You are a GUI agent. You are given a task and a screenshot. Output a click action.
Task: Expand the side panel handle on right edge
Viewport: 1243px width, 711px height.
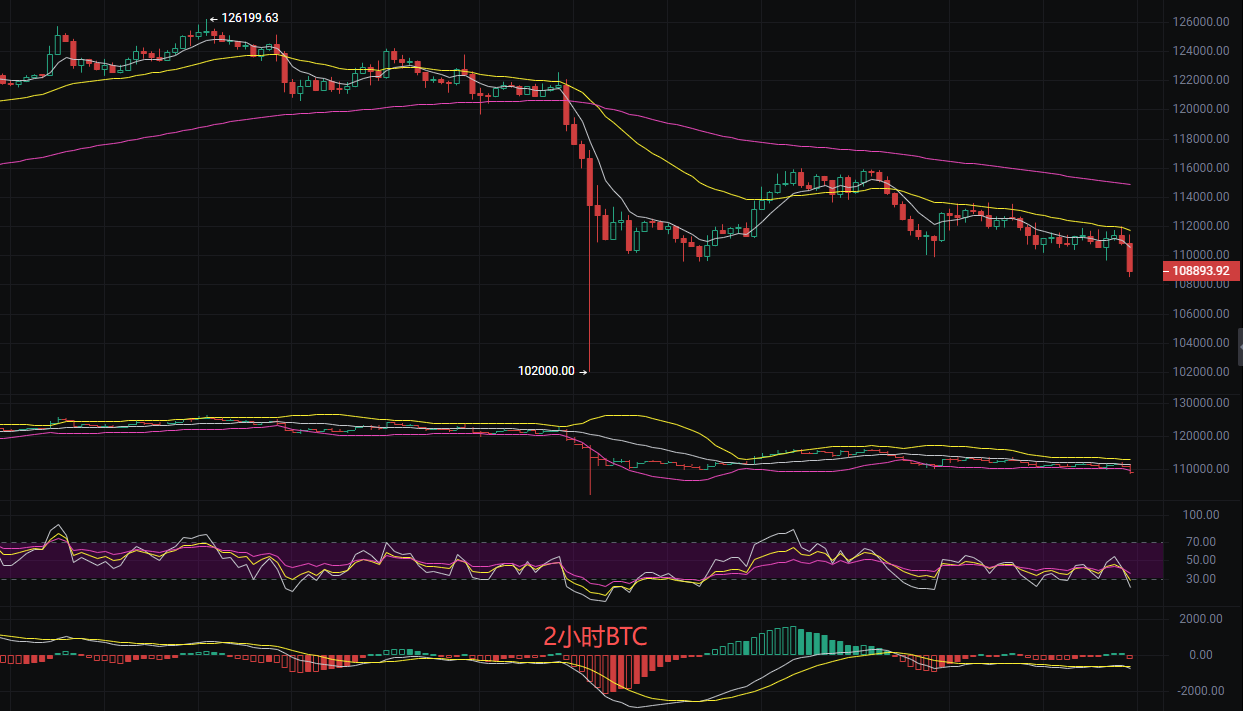coord(1238,347)
